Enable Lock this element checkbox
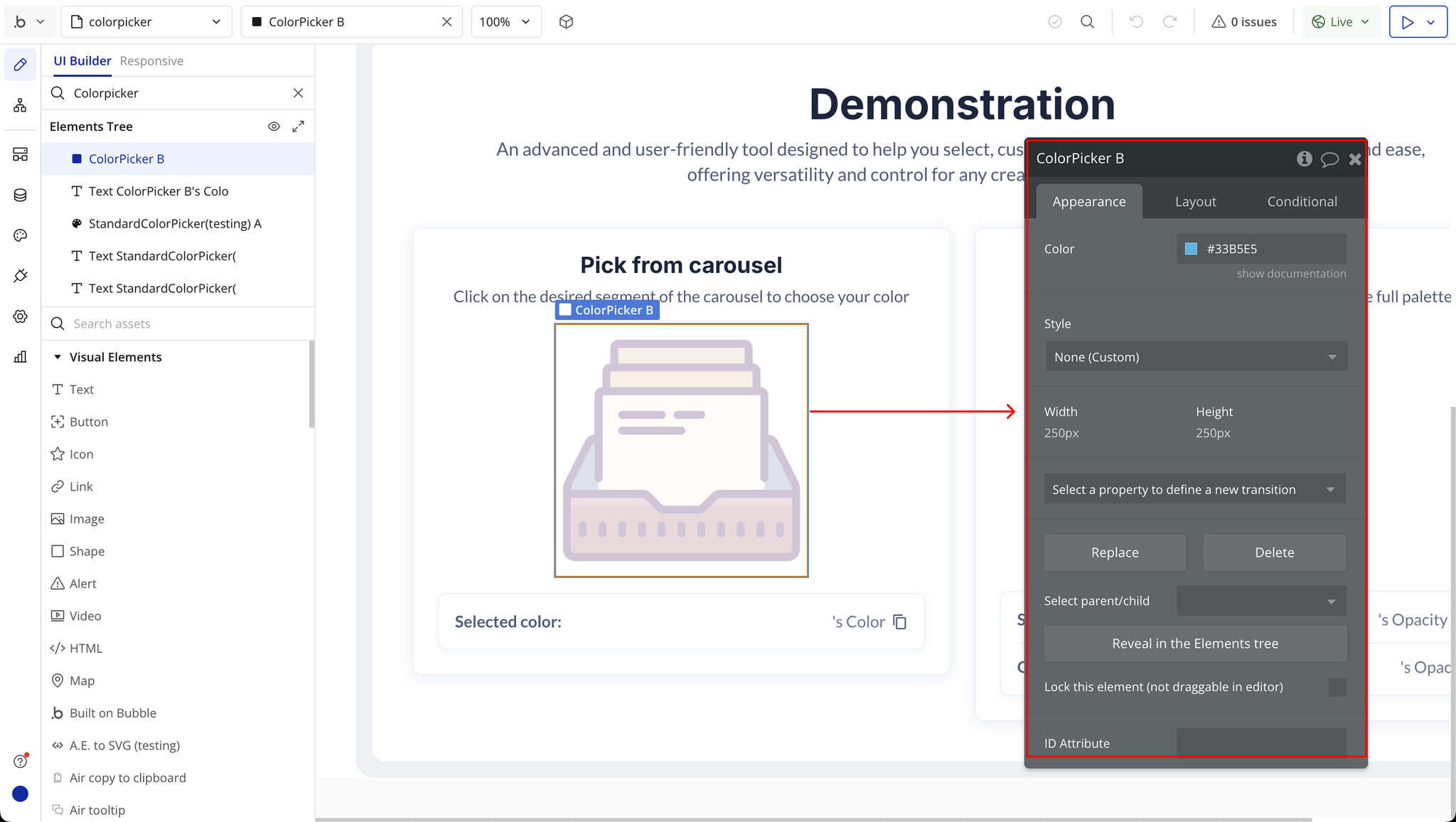Viewport: 1456px width, 822px height. [x=1337, y=687]
